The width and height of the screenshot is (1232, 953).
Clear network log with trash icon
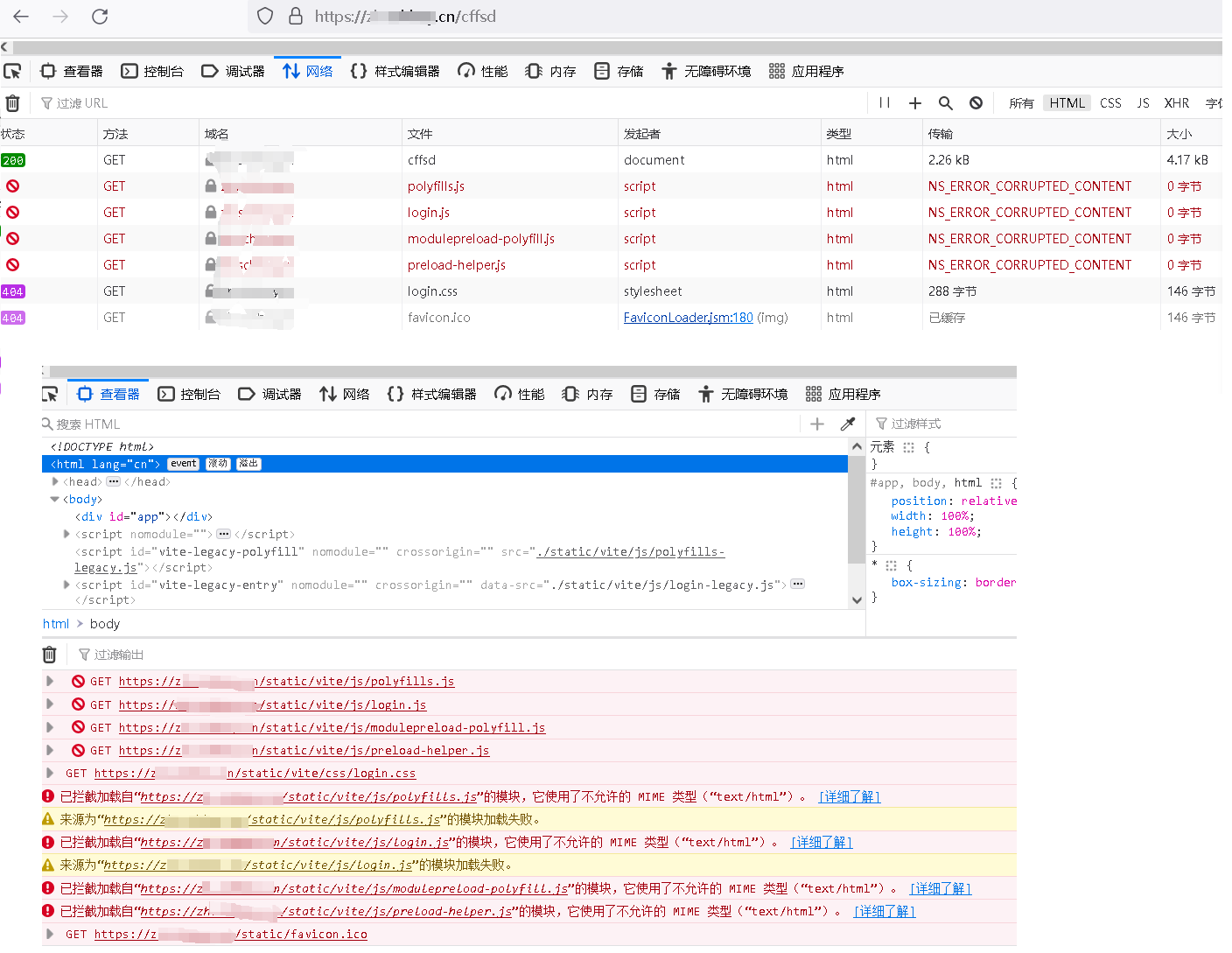(x=13, y=103)
